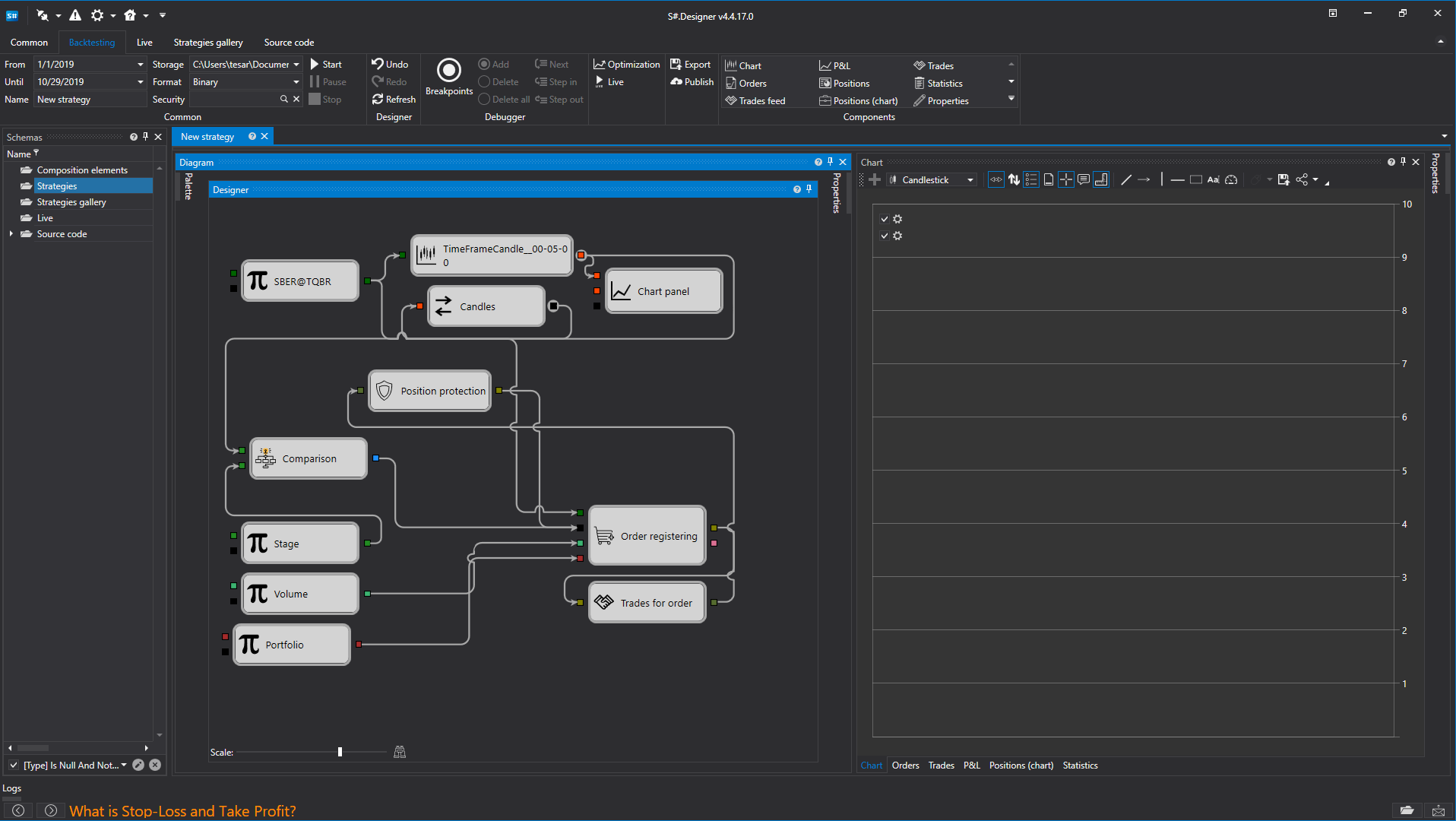Open the Stop-Loss and Take Profit link
Screen dimensions: 1456x821
pos(182,811)
